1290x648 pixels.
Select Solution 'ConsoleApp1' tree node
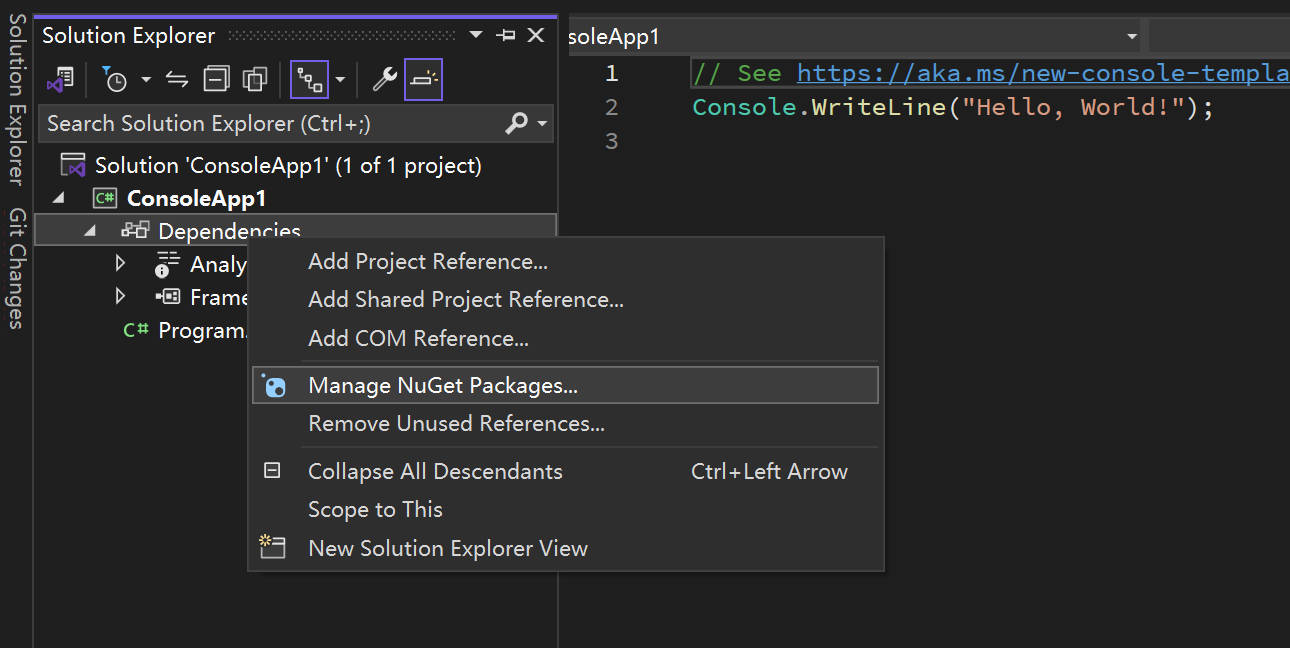coord(287,165)
